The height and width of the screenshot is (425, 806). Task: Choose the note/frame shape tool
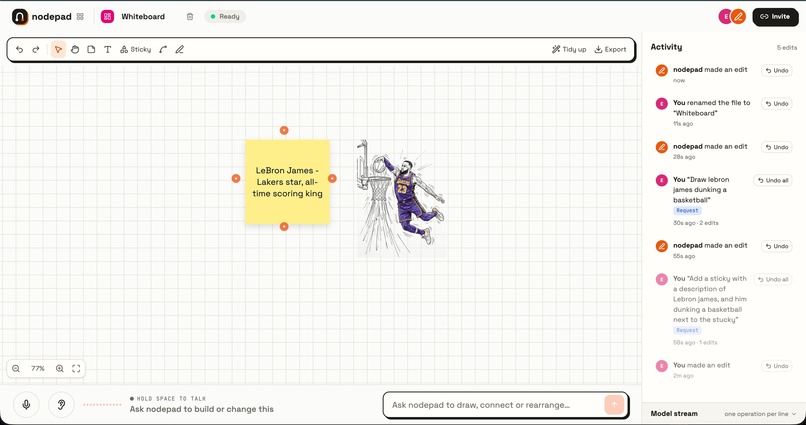coord(91,49)
